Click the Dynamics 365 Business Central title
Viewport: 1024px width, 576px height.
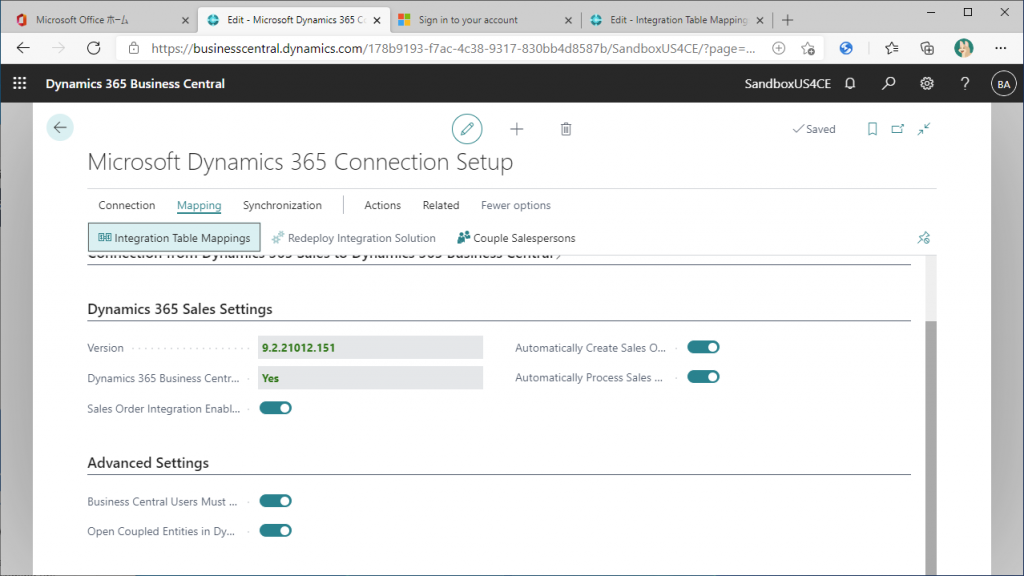(135, 84)
